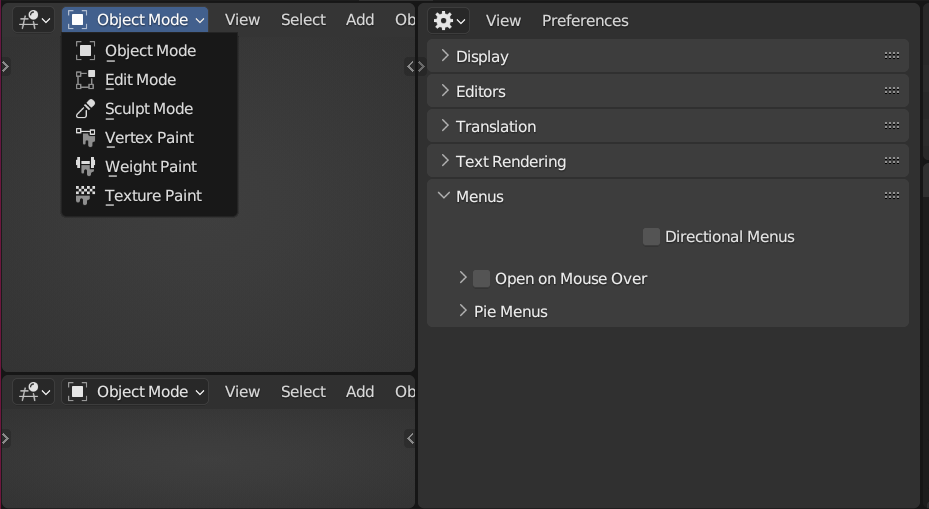This screenshot has width=929, height=509.
Task: Open View menu in Preferences header
Action: [x=504, y=21]
